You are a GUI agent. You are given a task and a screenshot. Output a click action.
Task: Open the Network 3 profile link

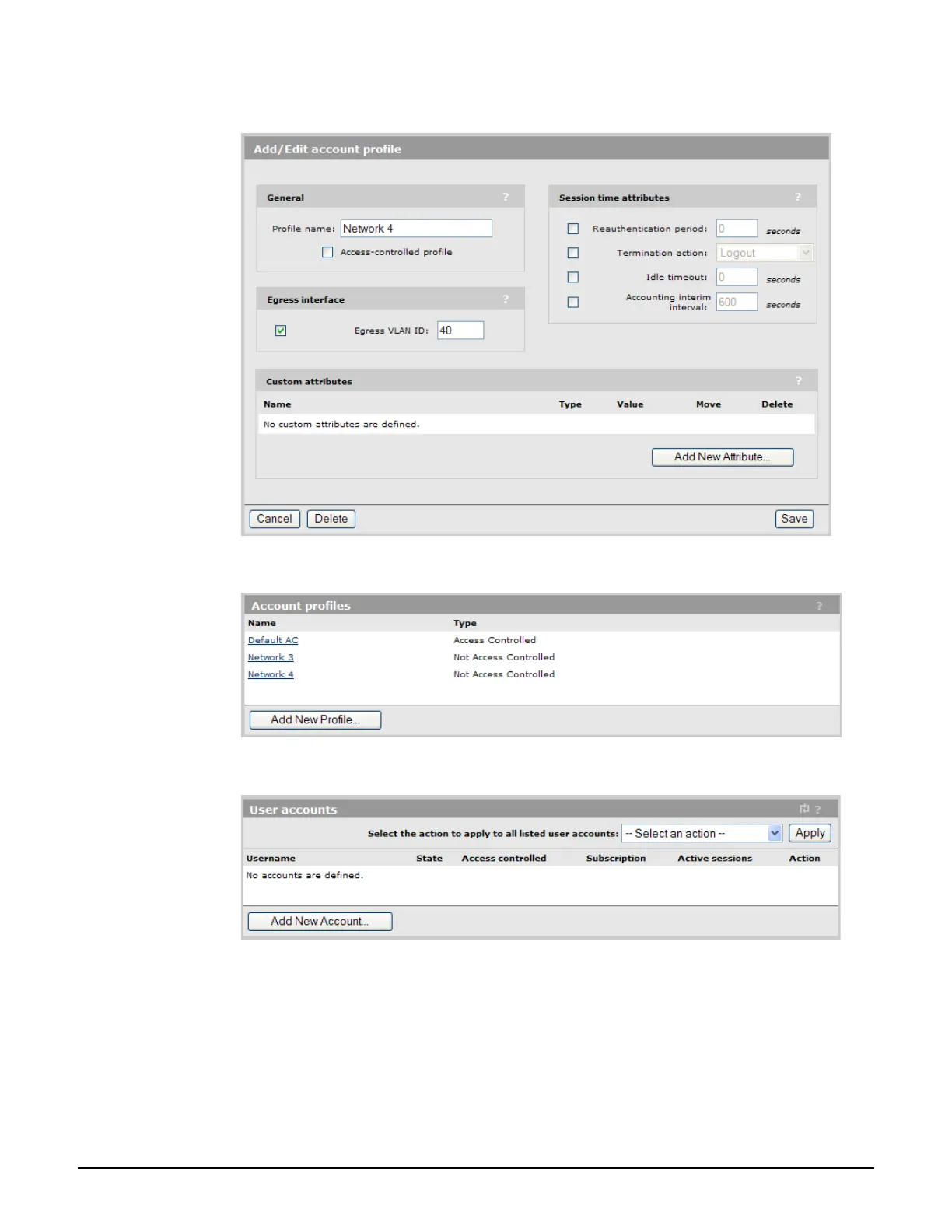(x=271, y=657)
